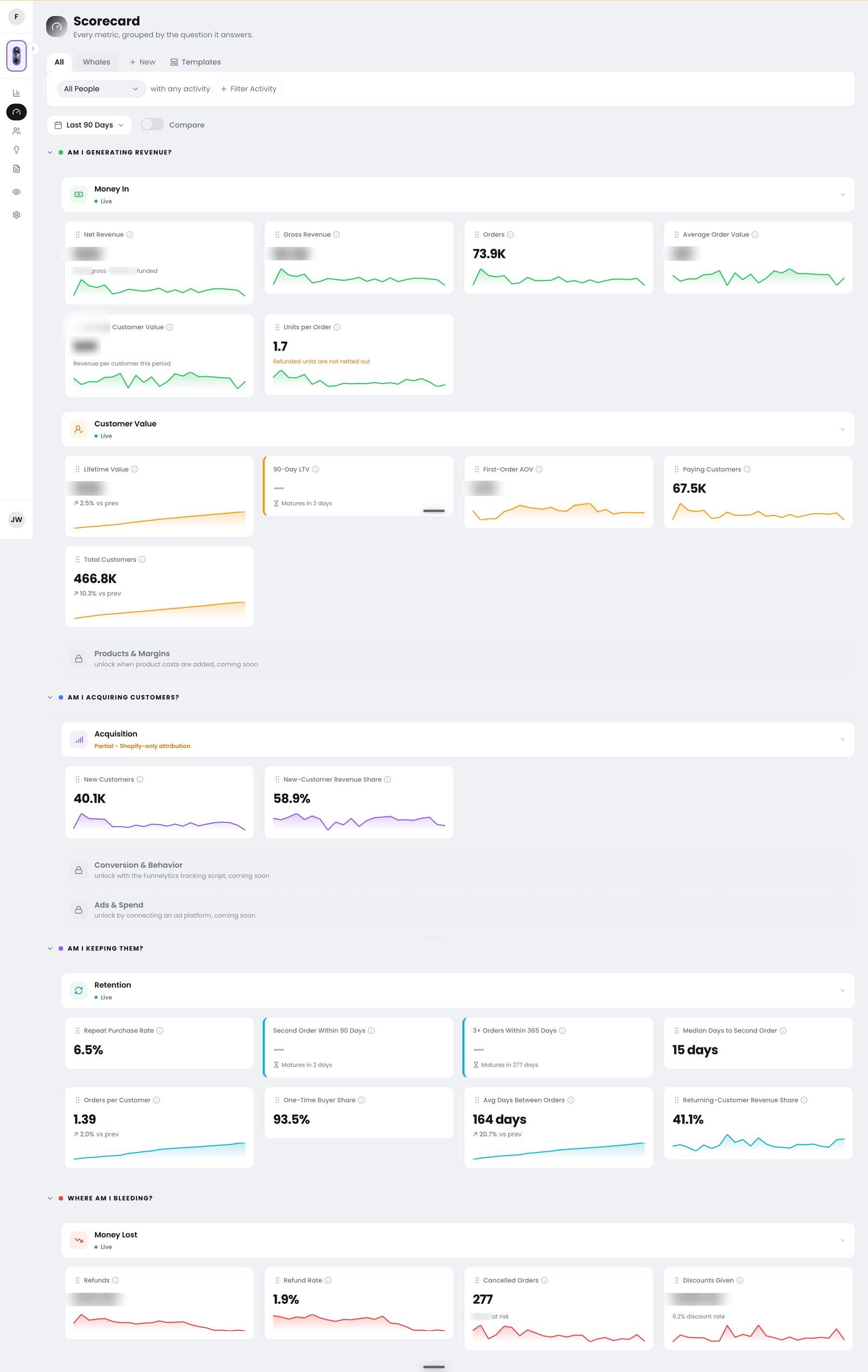Show info for Cancelled Orders

(544, 1280)
